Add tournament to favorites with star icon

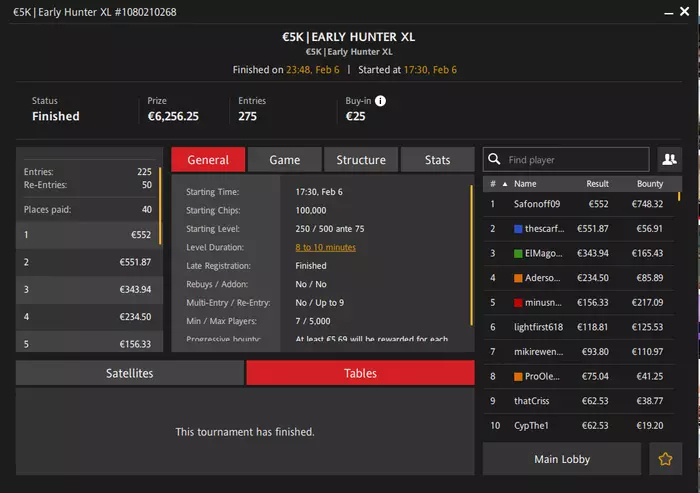pos(665,459)
